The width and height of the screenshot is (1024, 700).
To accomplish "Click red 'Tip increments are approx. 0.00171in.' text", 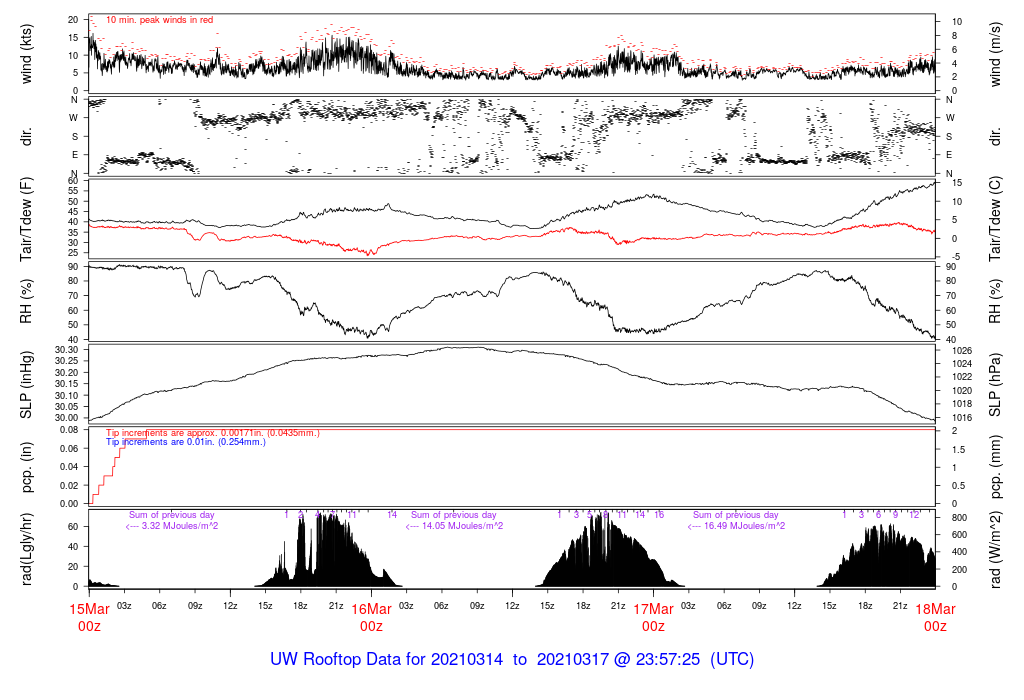I will coord(213,433).
